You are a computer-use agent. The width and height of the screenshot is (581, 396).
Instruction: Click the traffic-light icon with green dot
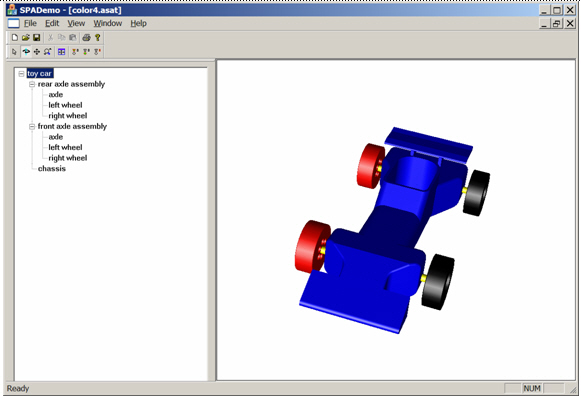point(86,52)
